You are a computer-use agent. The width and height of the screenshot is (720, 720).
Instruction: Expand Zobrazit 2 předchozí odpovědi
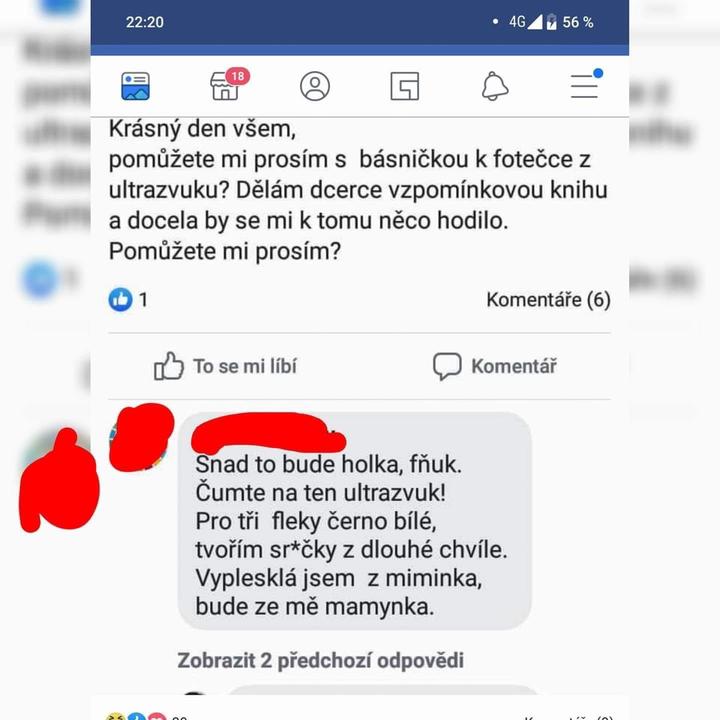[x=321, y=660]
